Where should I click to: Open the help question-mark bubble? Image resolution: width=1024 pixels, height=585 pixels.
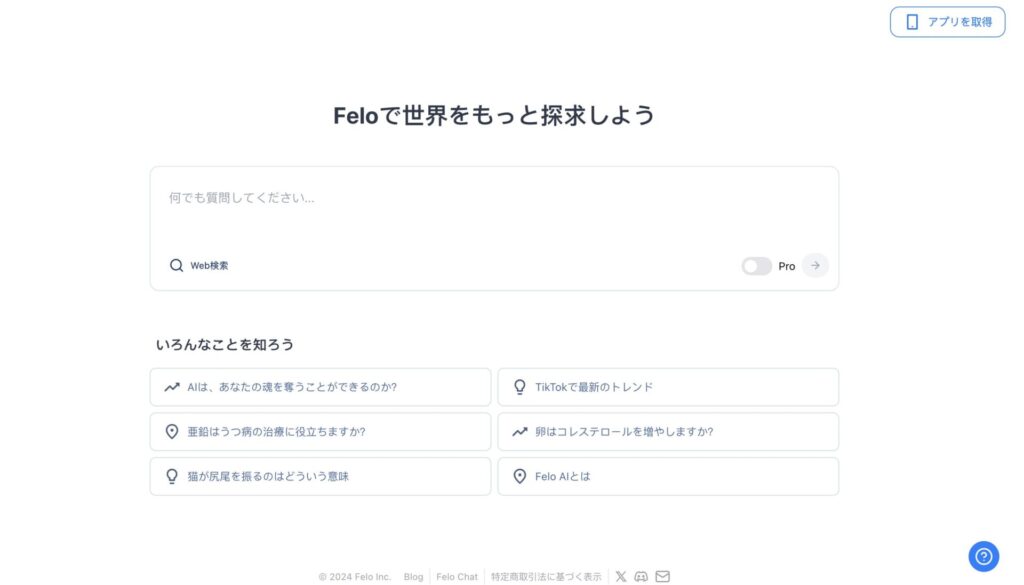point(983,557)
